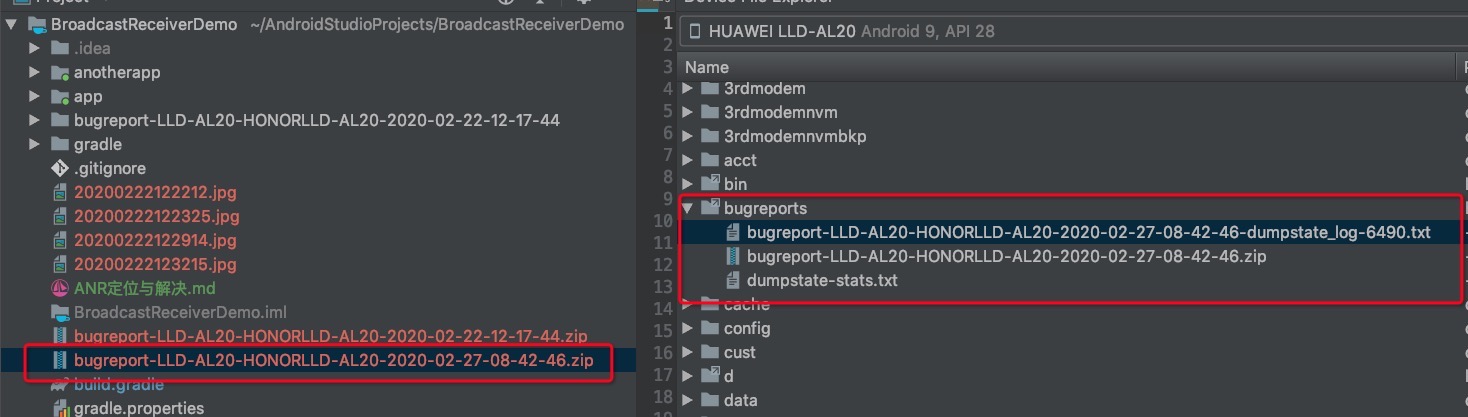Click archive icon of bugreport 02-22-12-17-44.zip

pos(59,336)
